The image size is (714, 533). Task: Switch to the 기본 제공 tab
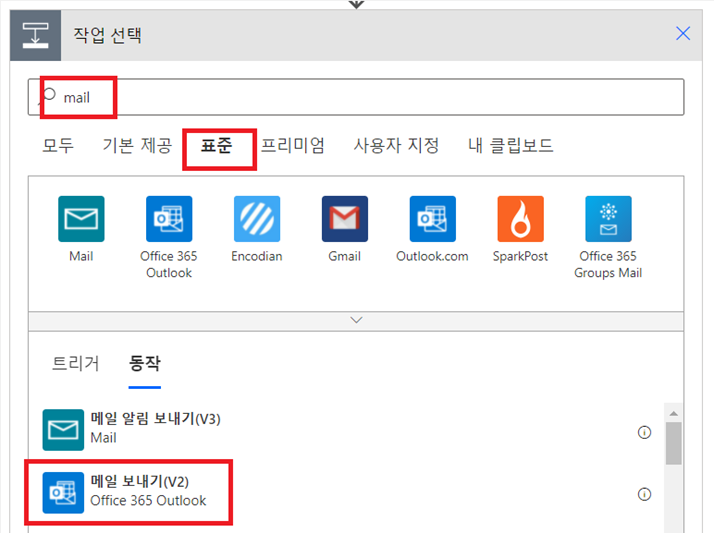(137, 146)
